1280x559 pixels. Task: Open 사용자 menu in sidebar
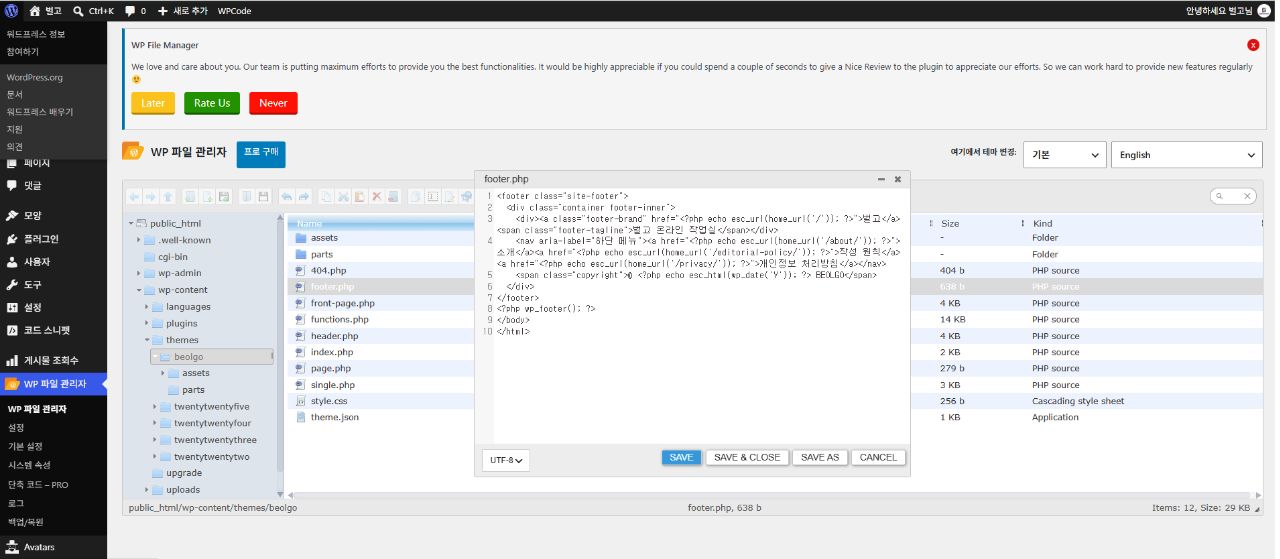(x=53, y=262)
